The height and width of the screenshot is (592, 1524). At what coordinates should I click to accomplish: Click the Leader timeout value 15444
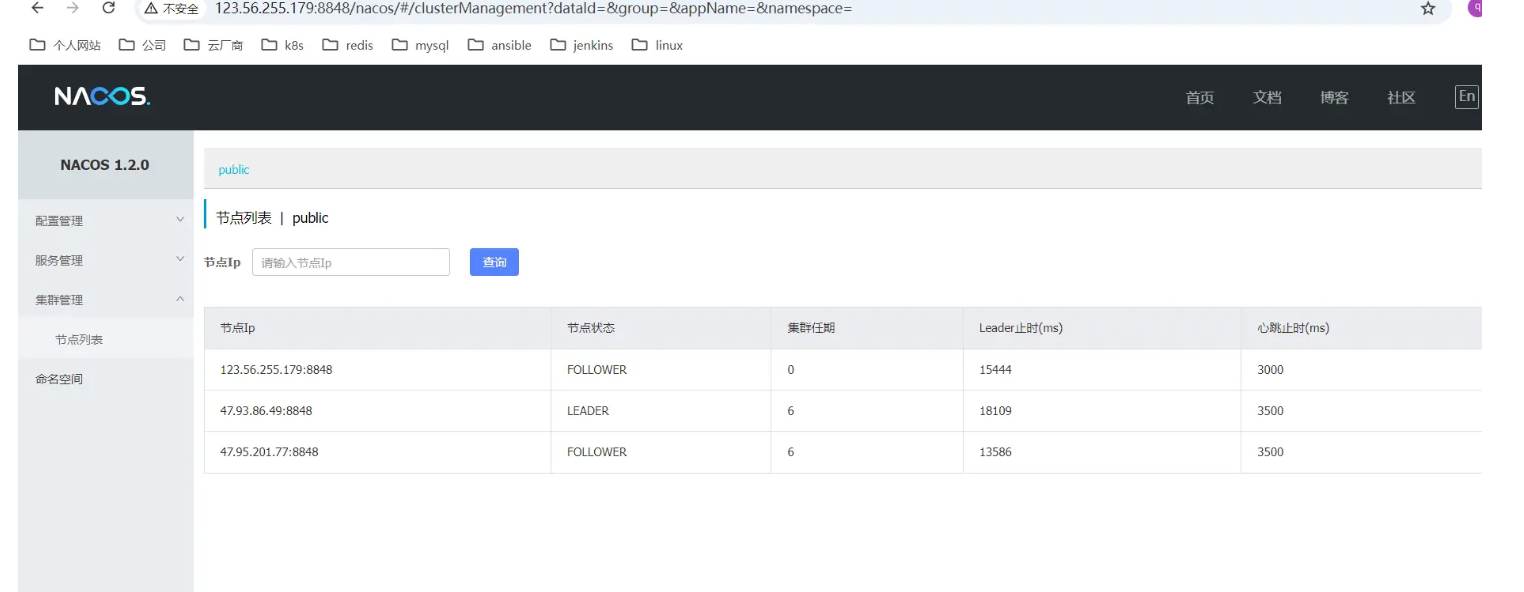(996, 370)
